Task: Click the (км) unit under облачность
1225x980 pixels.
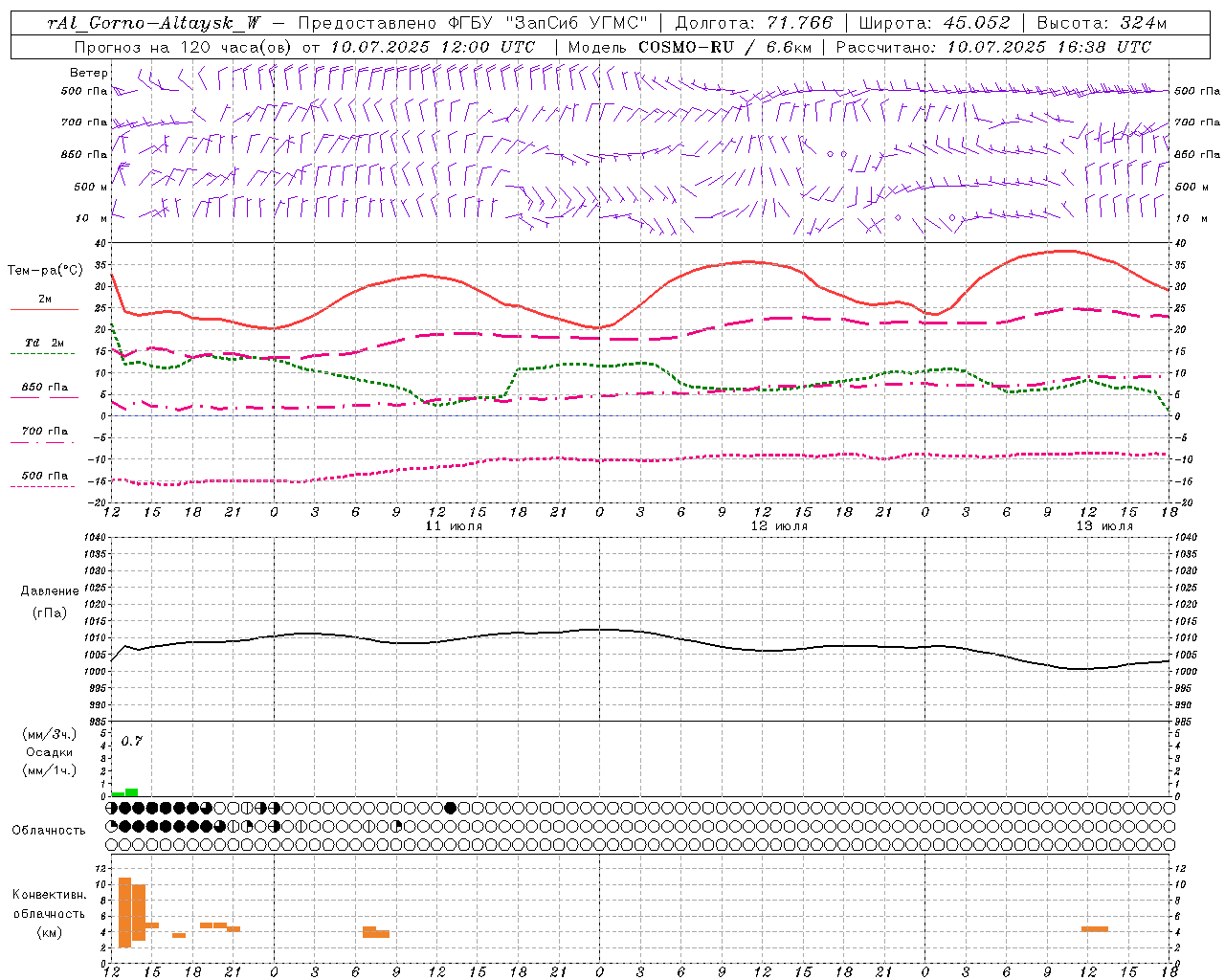Action: (50, 932)
